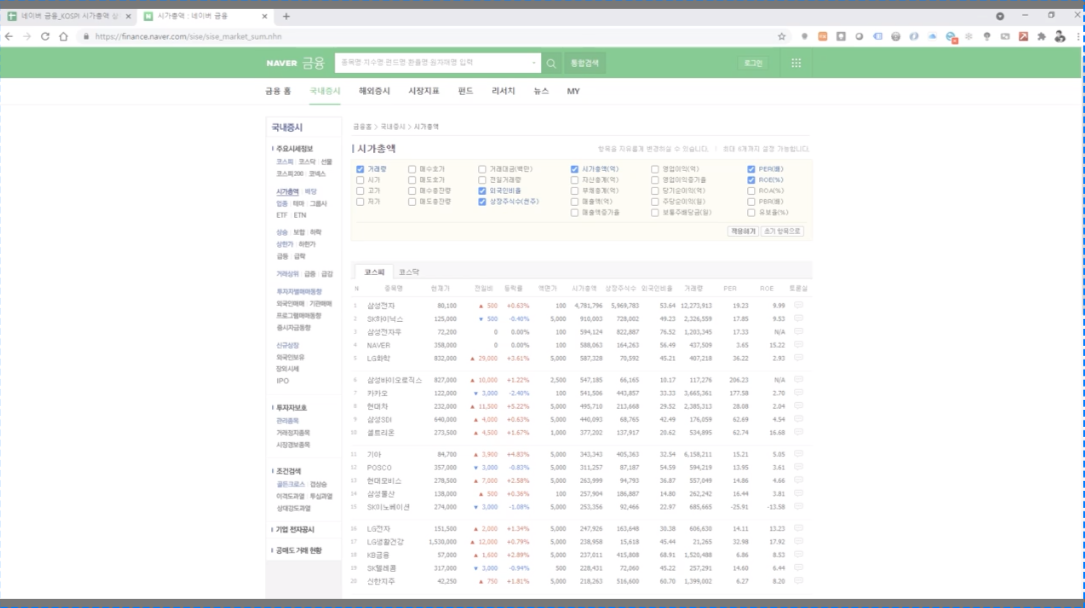Image resolution: width=1085 pixels, height=608 pixels.
Task: Click the 로그인 button
Action: coord(753,63)
